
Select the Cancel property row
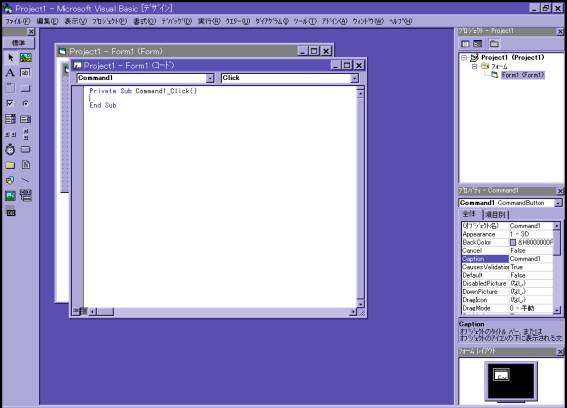(x=507, y=251)
